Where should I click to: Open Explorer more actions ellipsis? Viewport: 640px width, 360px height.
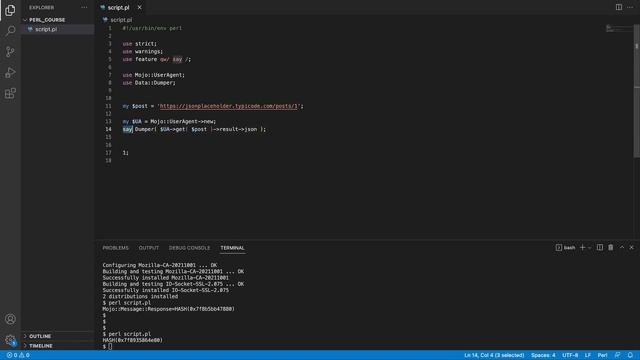(x=84, y=7)
